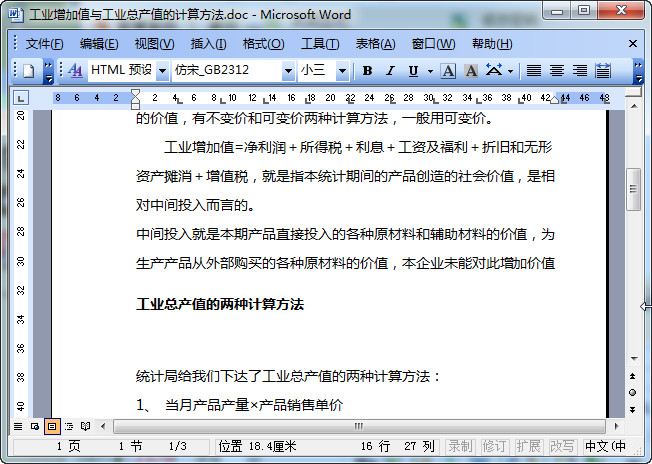Switch to Outline view icon
Image resolution: width=652 pixels, height=464 pixels.
[69, 426]
